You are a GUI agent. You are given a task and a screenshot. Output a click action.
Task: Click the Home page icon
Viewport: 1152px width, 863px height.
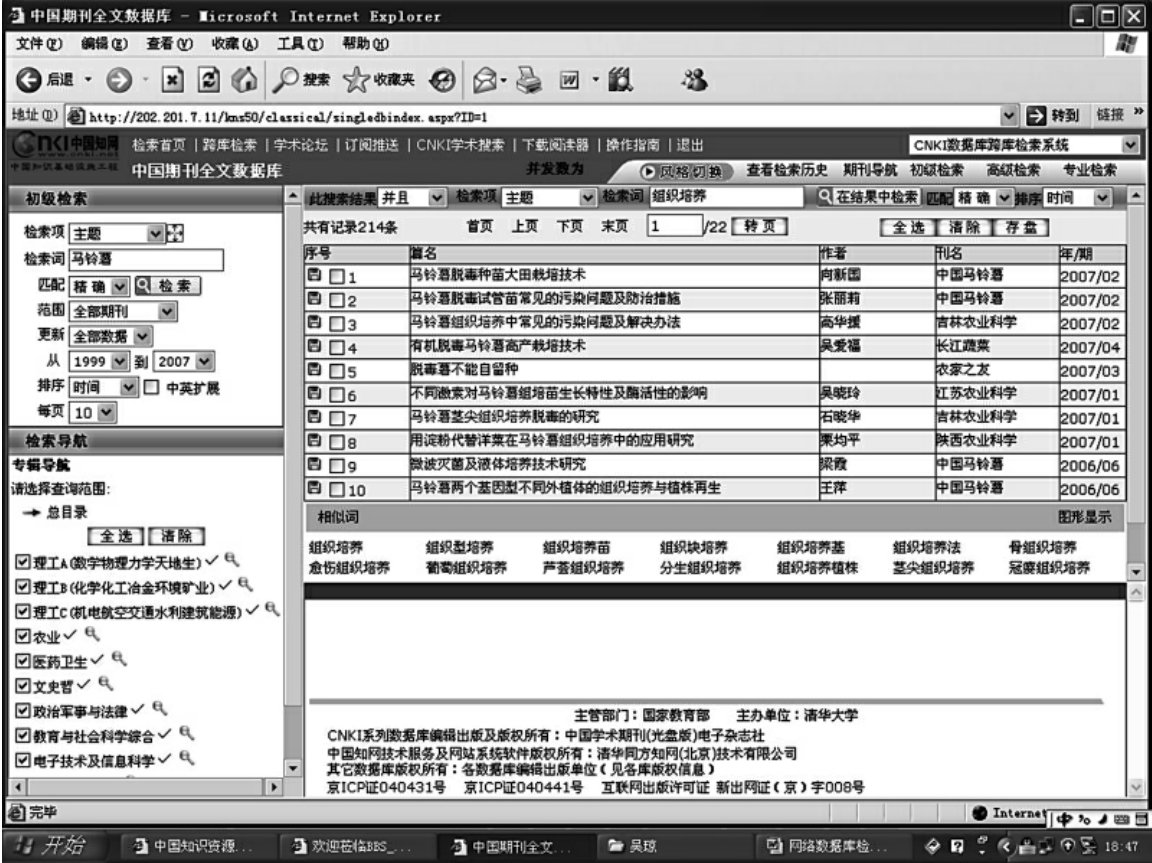click(245, 79)
